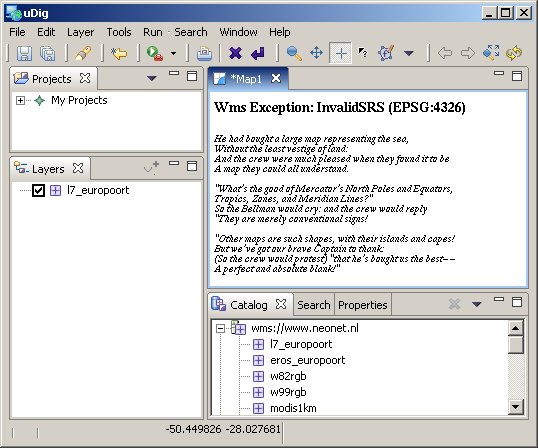Select w99rgb layer in the catalog

(x=288, y=392)
